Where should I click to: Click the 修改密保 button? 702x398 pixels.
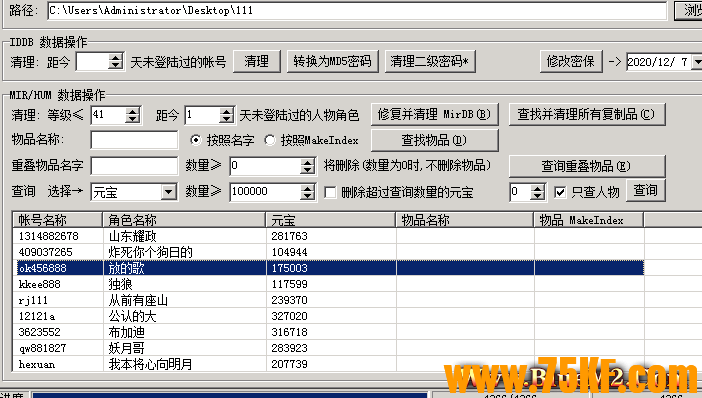coord(571,61)
